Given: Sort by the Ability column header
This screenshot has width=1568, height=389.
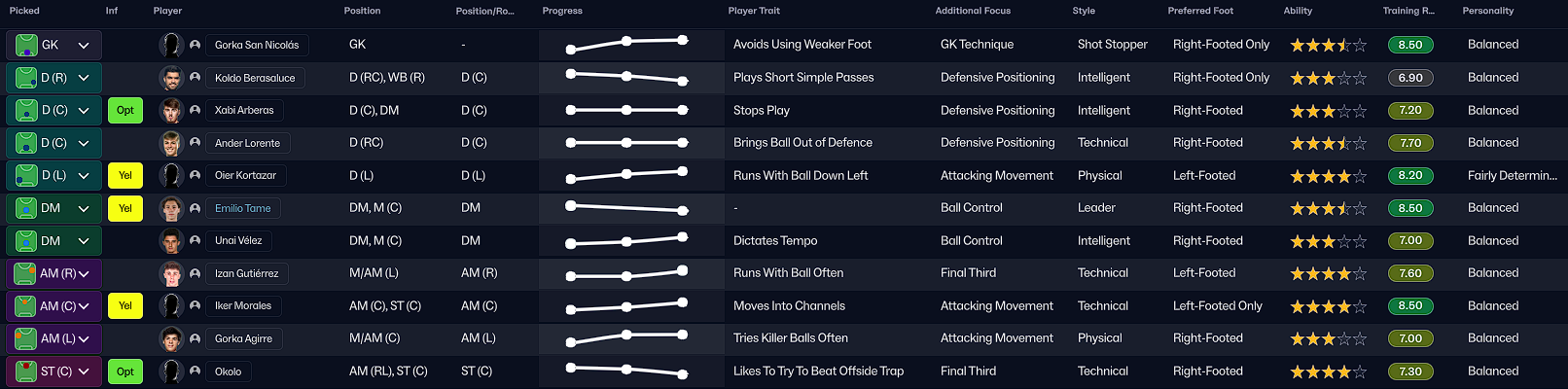Looking at the screenshot, I should [x=1298, y=11].
